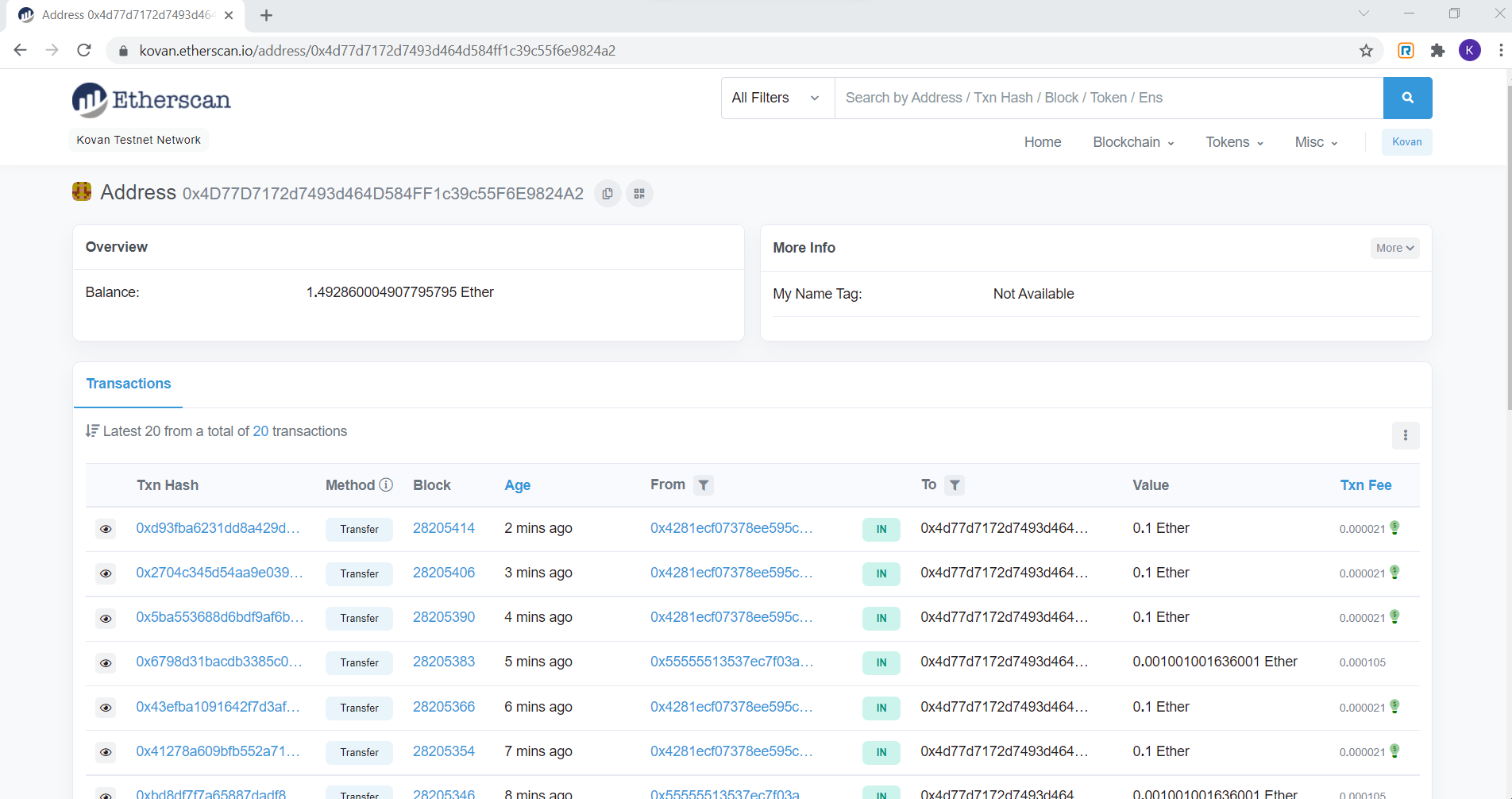Click value 0.001001001636001 Ether in block 28205383 row
The width and height of the screenshot is (1512, 799).
(1215, 662)
